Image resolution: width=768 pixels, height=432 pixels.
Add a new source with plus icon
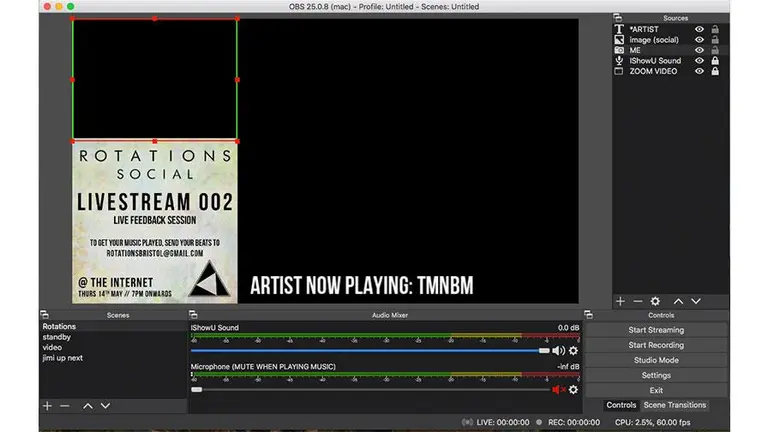[620, 301]
